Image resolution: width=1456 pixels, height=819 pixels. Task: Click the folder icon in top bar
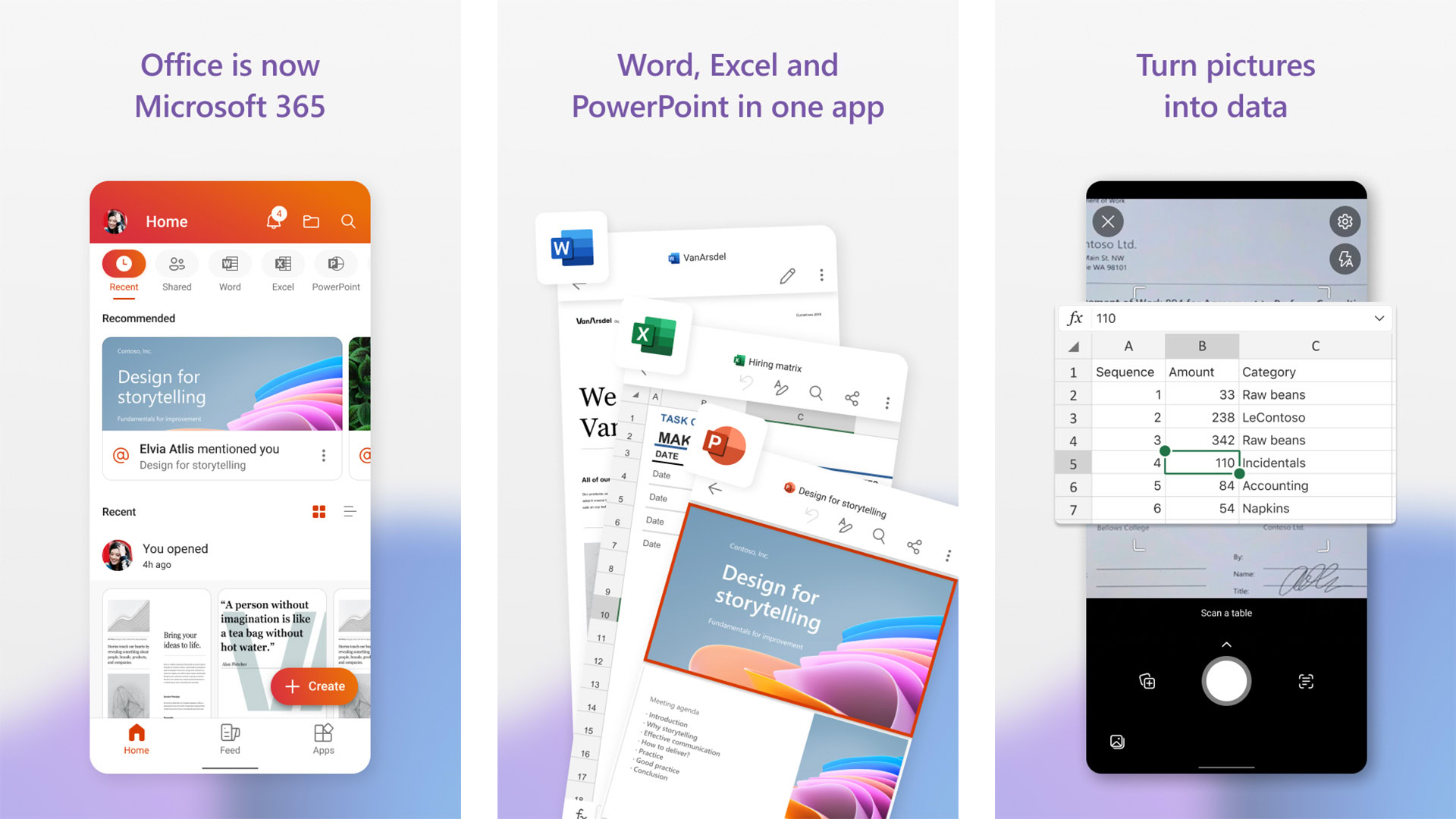coord(311,221)
